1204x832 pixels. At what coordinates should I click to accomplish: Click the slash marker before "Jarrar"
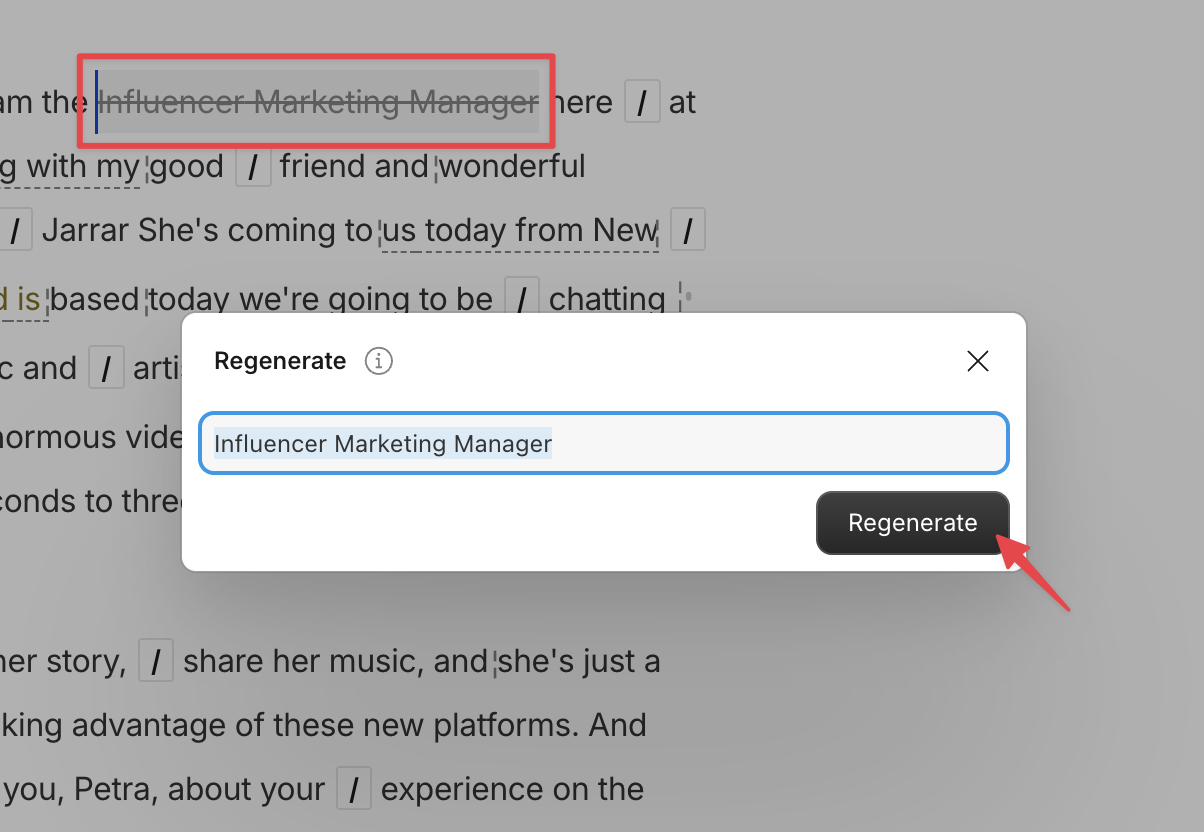(15, 230)
